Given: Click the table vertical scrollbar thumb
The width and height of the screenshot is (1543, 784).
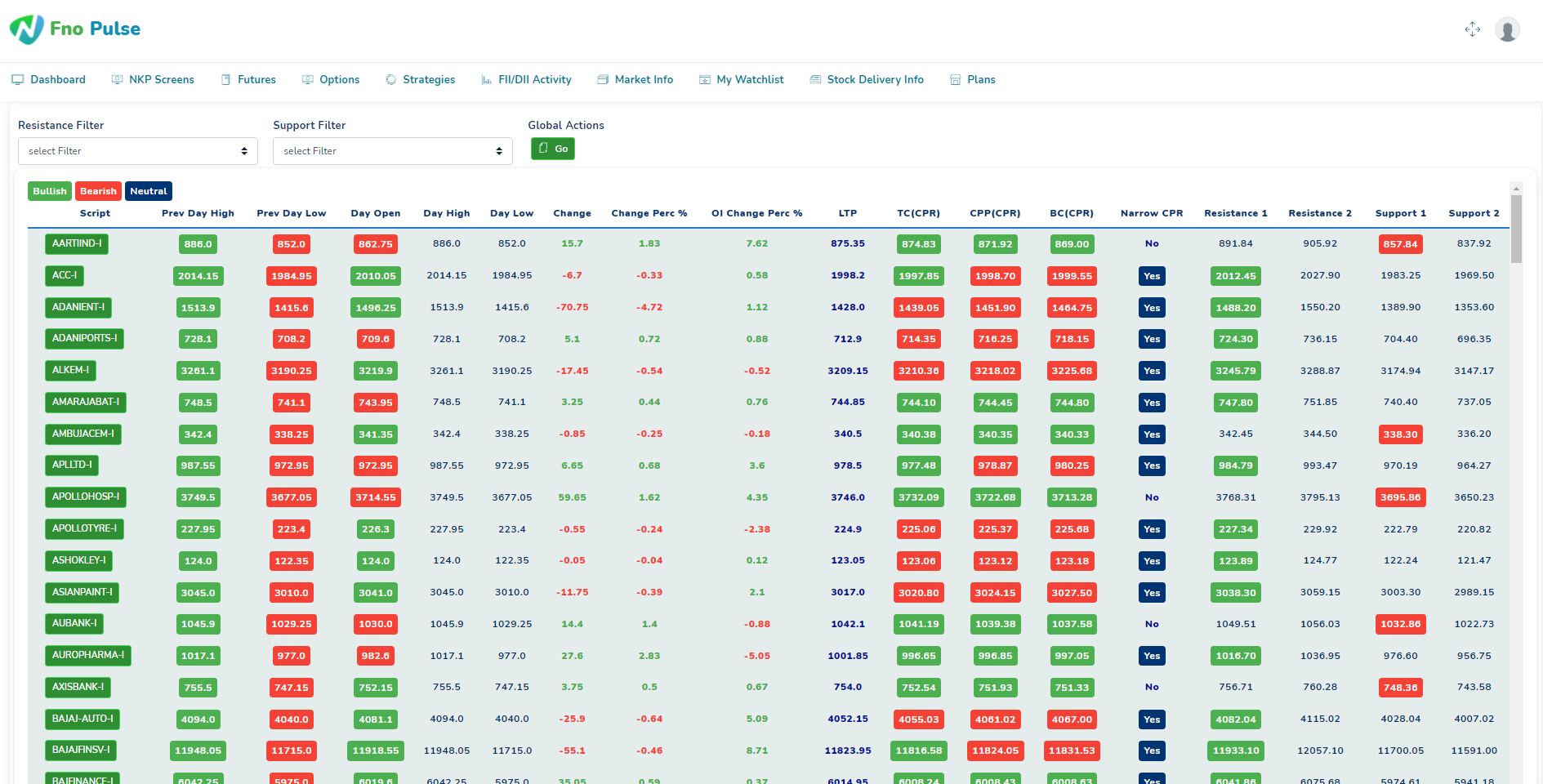Looking at the screenshot, I should coord(1516,229).
